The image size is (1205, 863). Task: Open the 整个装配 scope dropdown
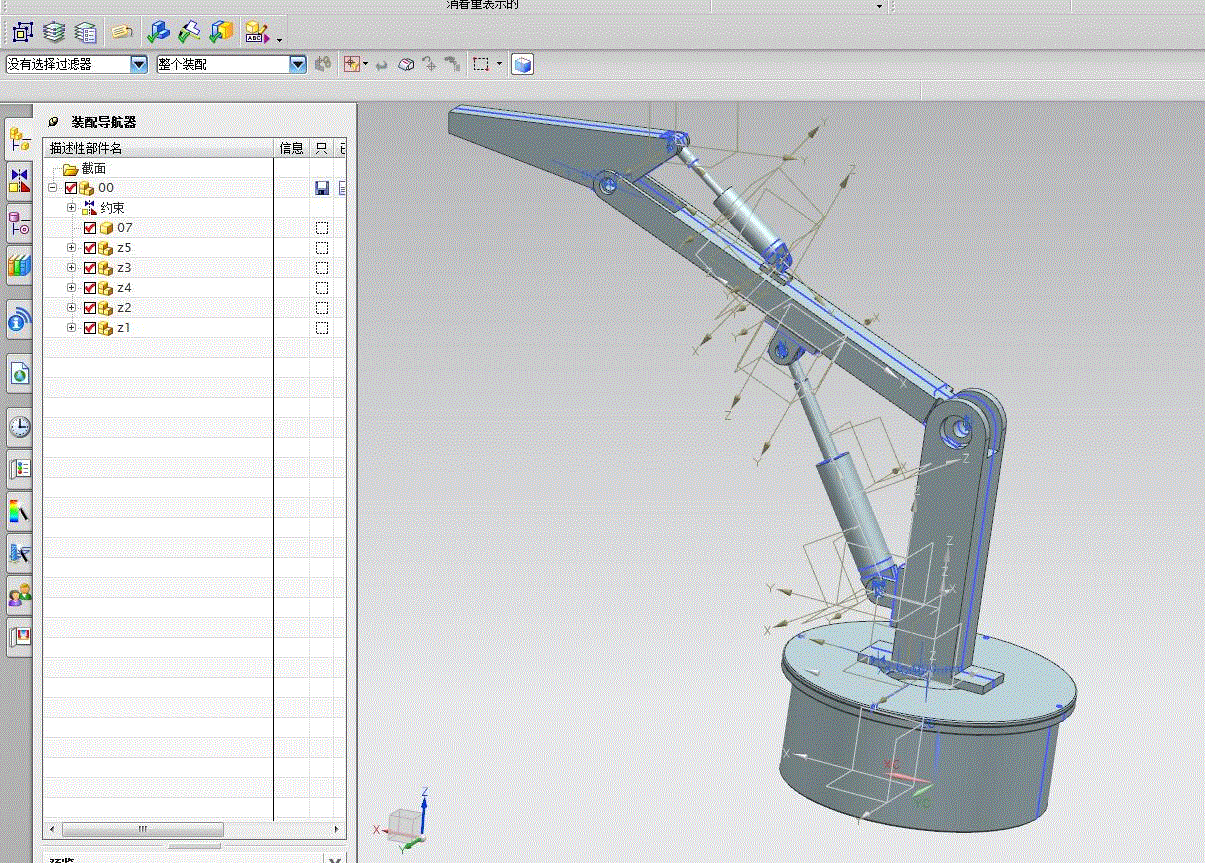297,64
